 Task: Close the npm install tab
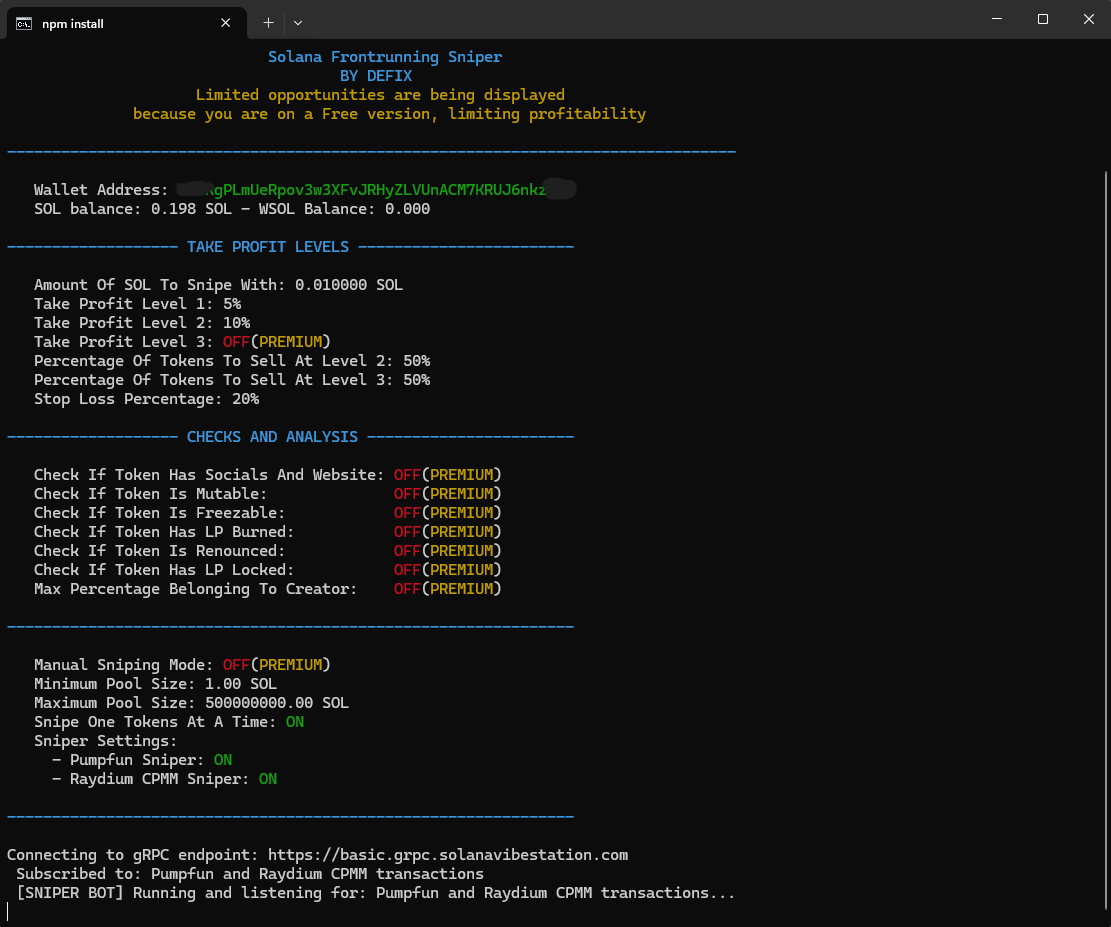coord(228,22)
